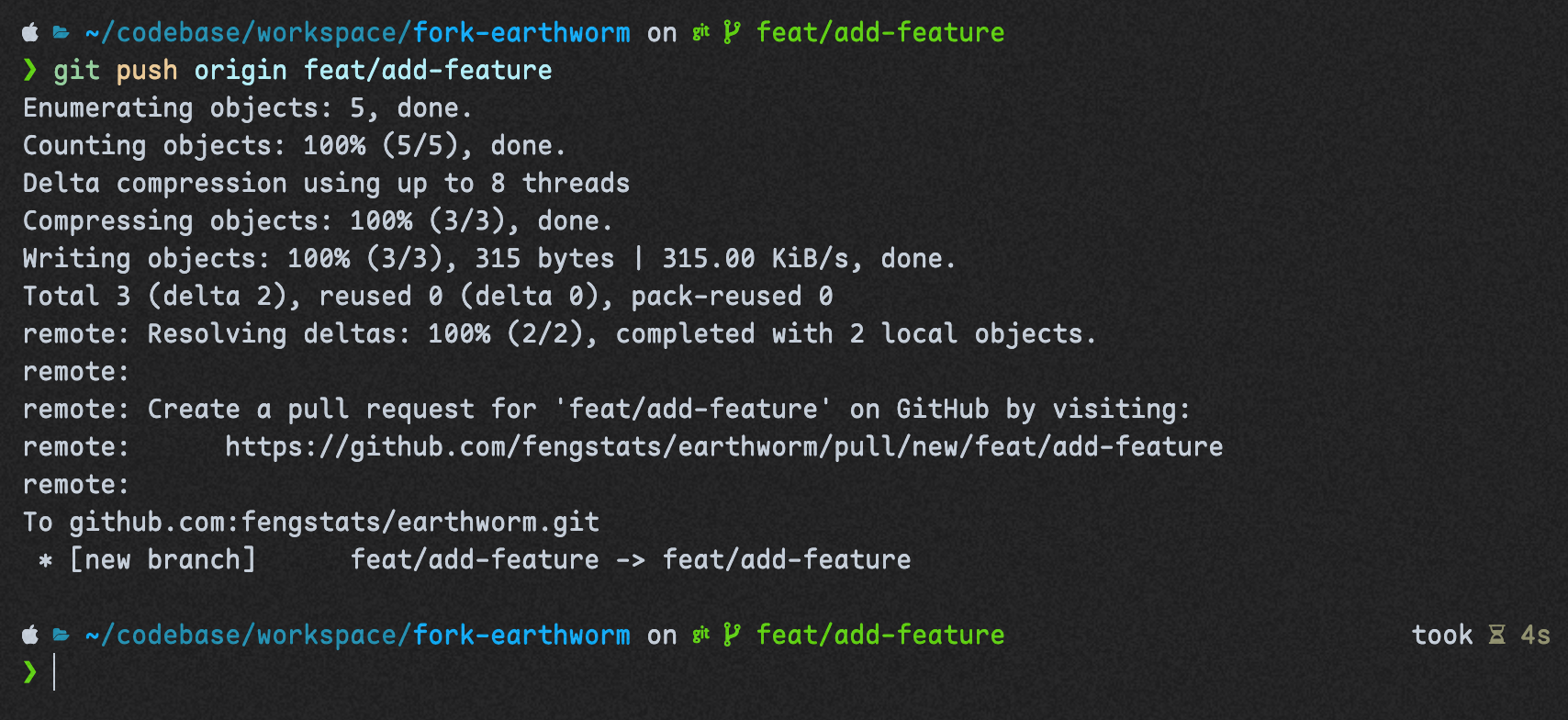Click the branch icon before feat/add-feature at top
This screenshot has width=1568, height=720.
[x=732, y=33]
